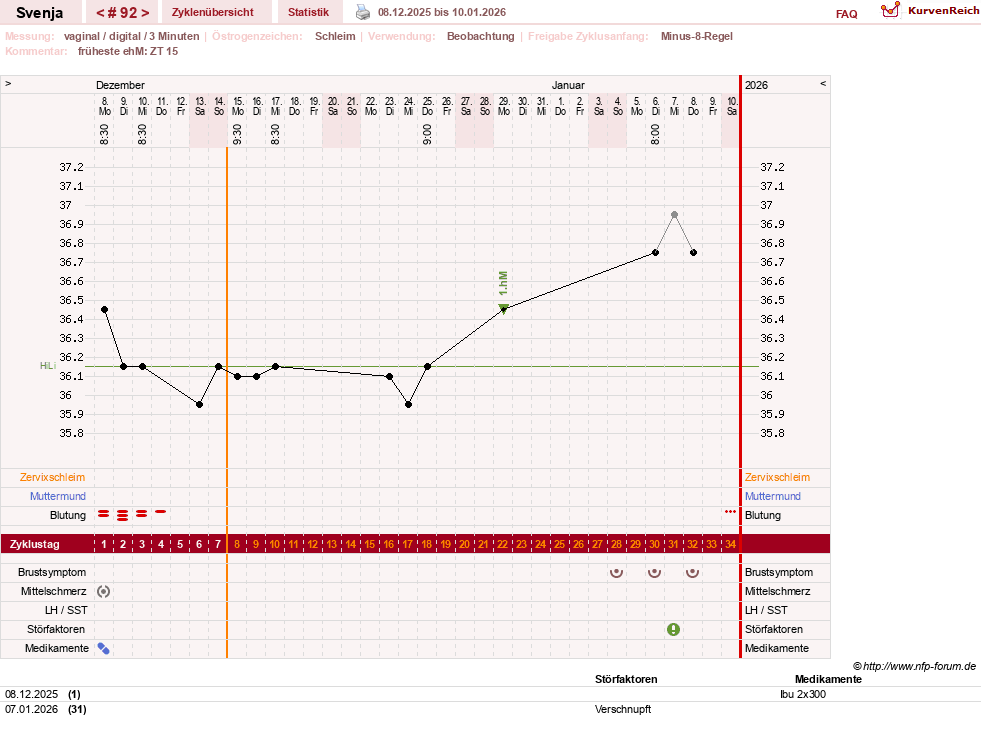Screen dimensions: 981x738
Task: Click the 8:00 measurement time on 6. Di
Action: tap(655, 134)
